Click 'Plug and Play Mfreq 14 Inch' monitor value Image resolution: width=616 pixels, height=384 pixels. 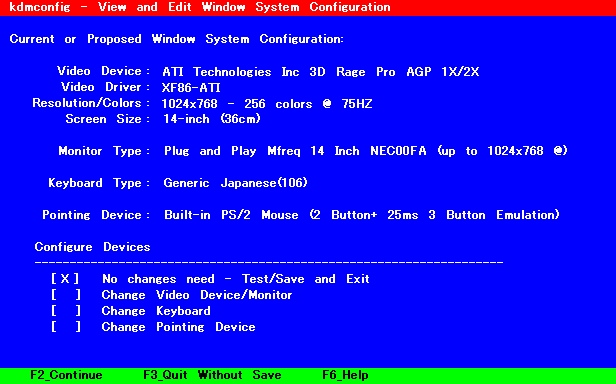[x=366, y=151]
